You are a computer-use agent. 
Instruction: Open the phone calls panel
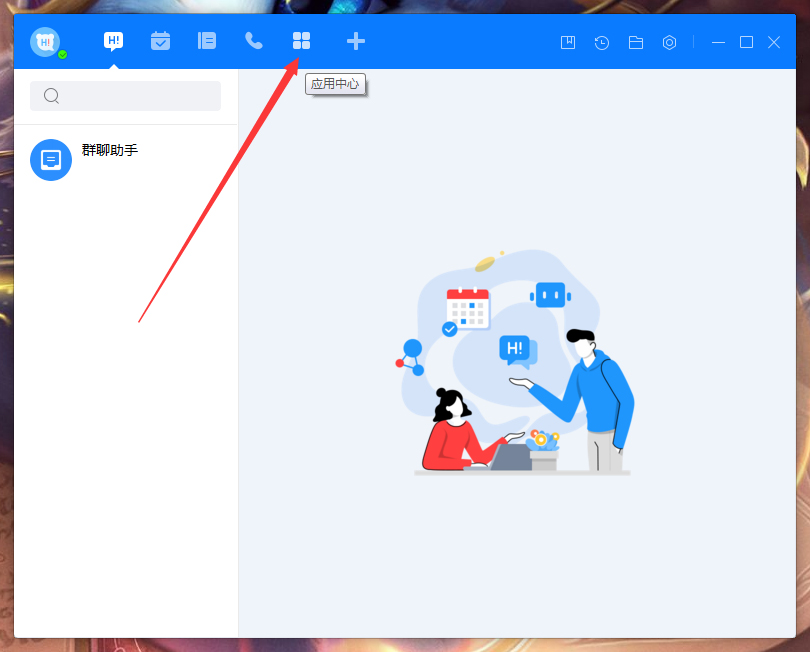pos(253,42)
